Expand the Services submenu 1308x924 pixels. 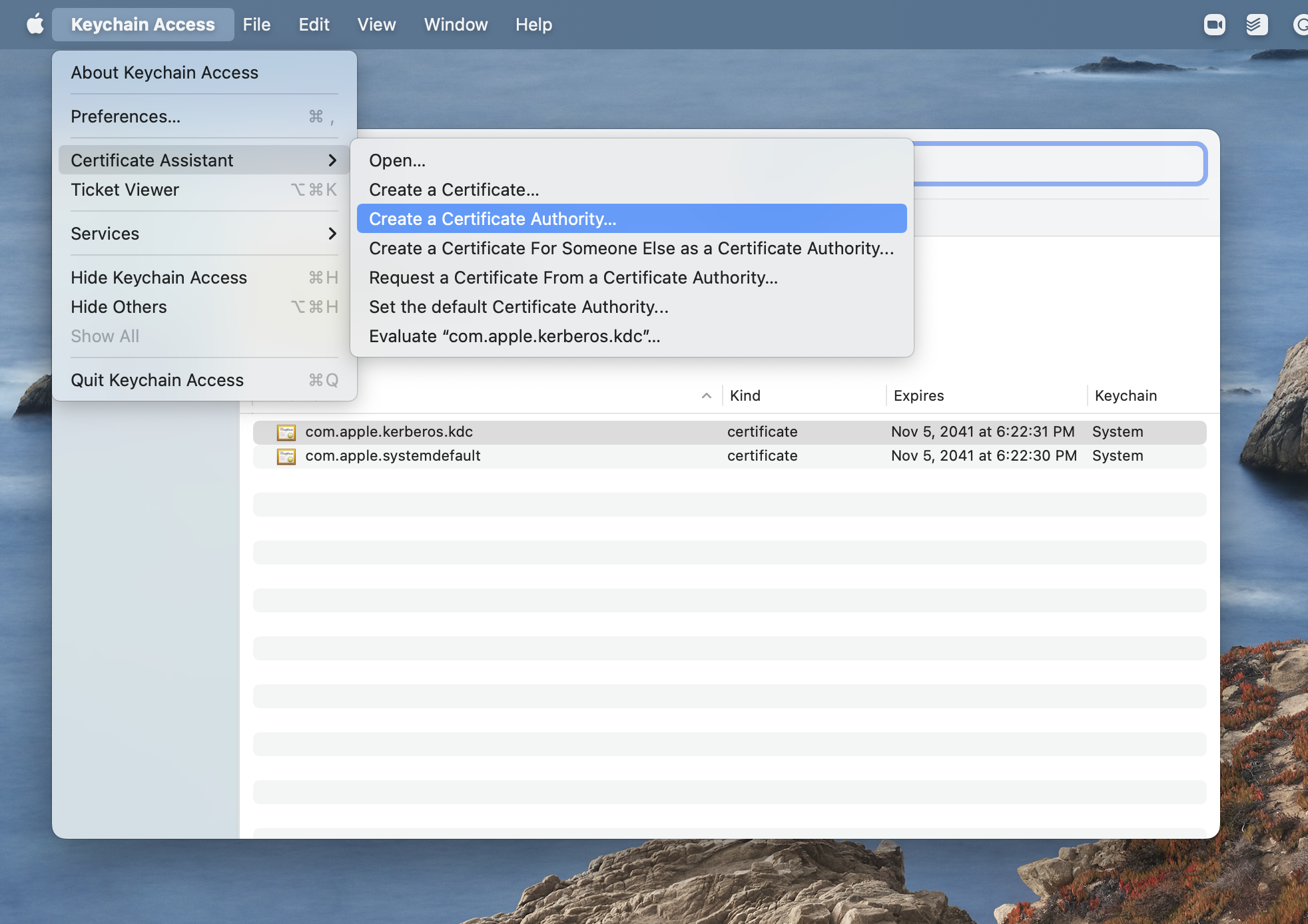(204, 234)
